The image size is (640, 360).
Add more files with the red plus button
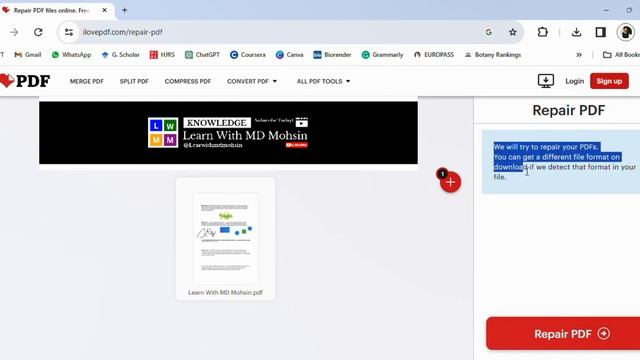pyautogui.click(x=450, y=182)
